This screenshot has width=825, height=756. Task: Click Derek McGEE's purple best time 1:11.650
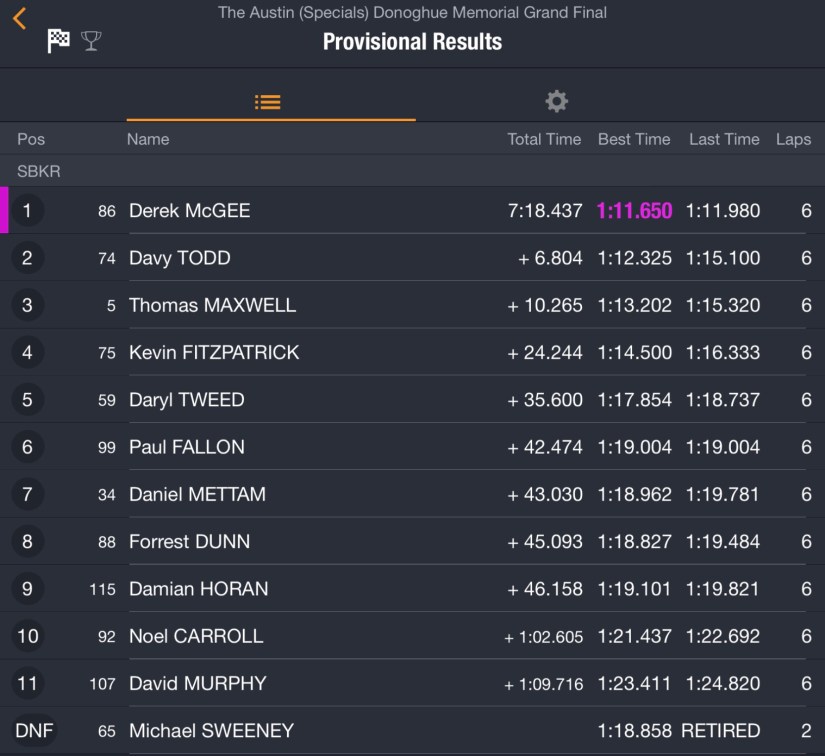(634, 211)
